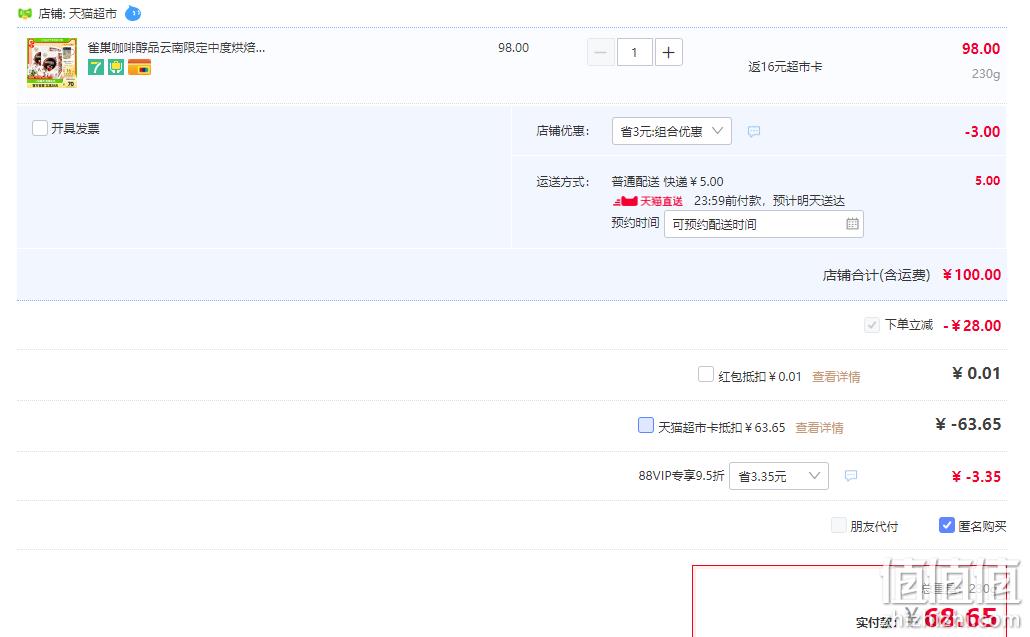Click the 返16元超市卡 rebate text
The image size is (1030, 637).
785,66
